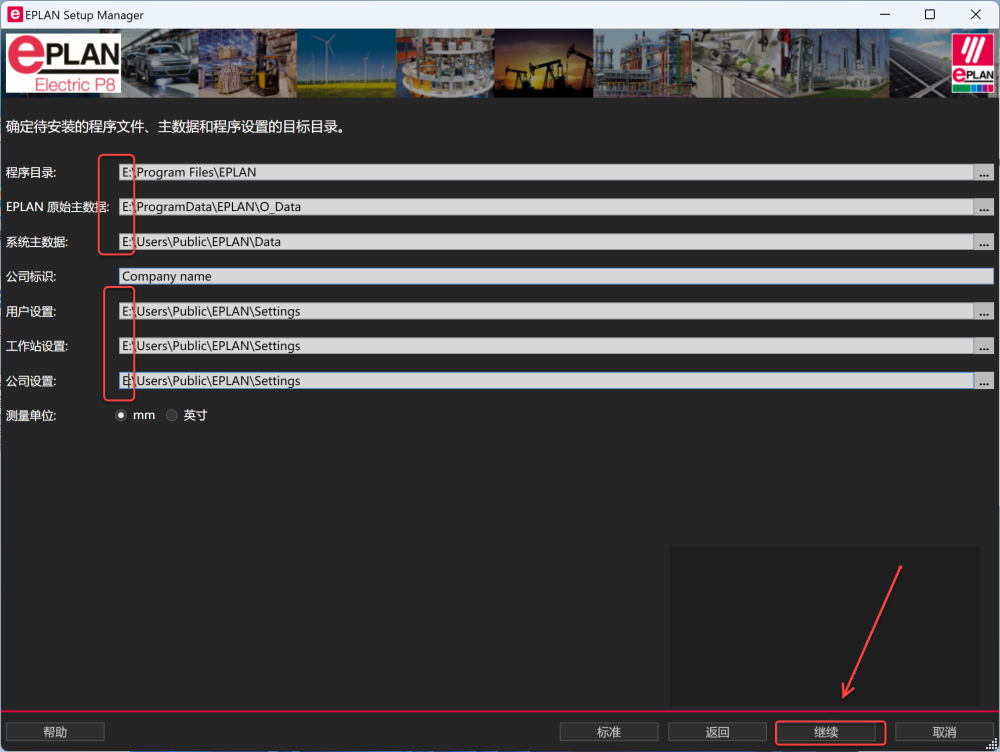Open folder picker for 系统主数据

coord(985,241)
